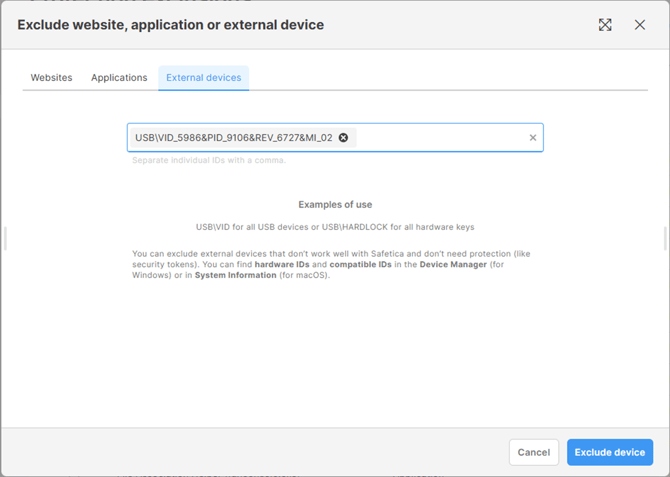The width and height of the screenshot is (670, 477).
Task: Click the right edge panel resize handle
Action: [665, 238]
